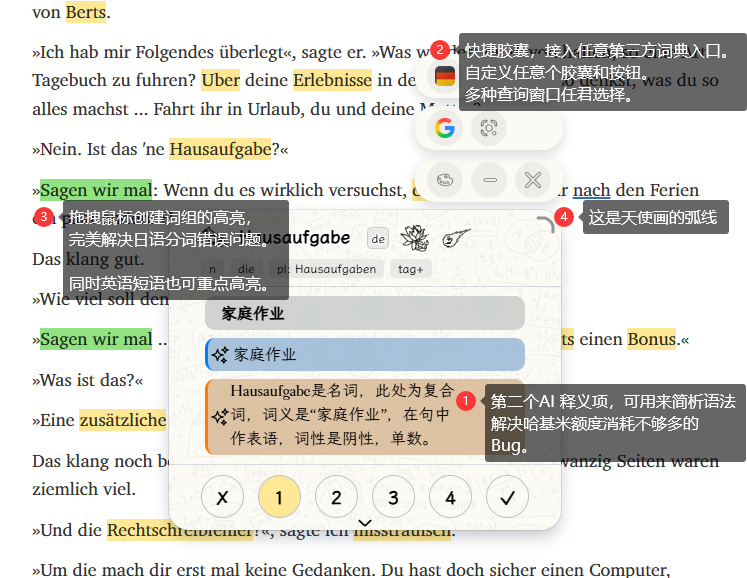747x578 pixels.
Task: Click the screen capture scan icon
Action: pyautogui.click(x=489, y=128)
